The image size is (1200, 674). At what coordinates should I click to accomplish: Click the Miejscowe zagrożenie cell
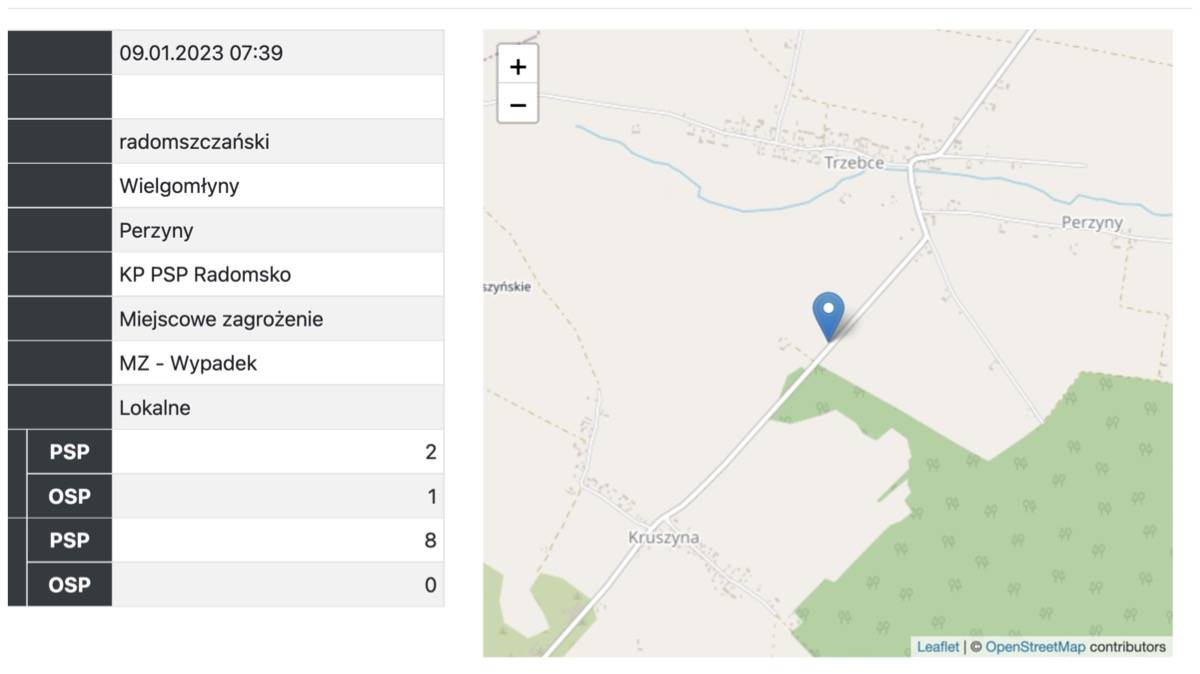click(277, 320)
